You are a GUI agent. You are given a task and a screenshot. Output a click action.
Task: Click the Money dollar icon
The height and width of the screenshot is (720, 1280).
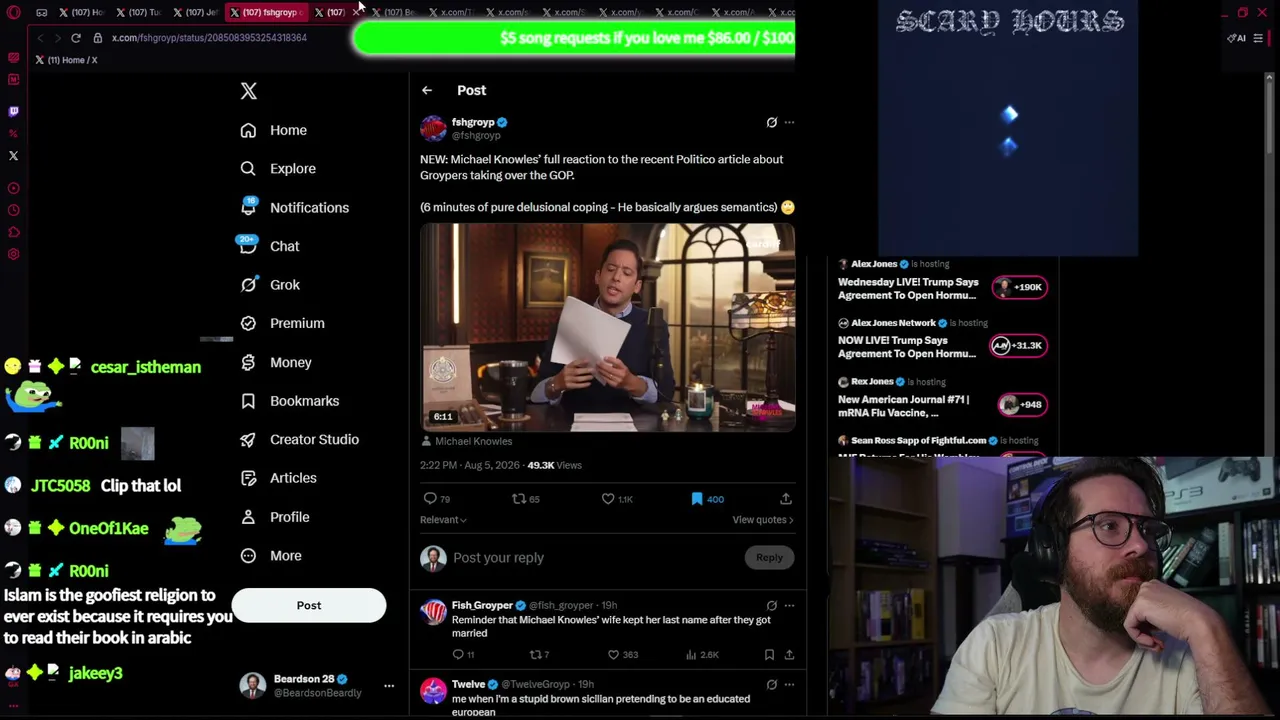coord(248,362)
